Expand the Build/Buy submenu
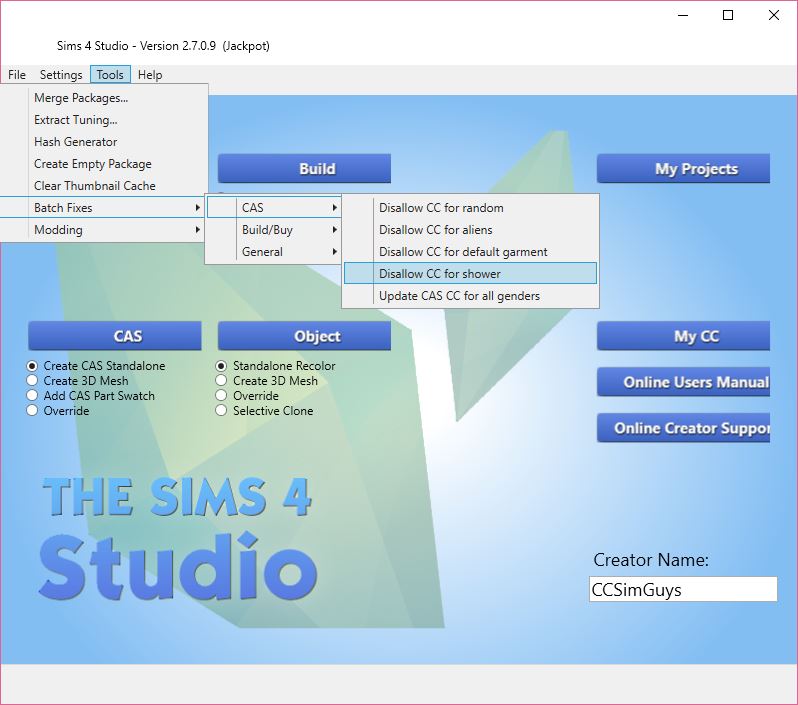The height and width of the screenshot is (705, 798). tap(274, 230)
